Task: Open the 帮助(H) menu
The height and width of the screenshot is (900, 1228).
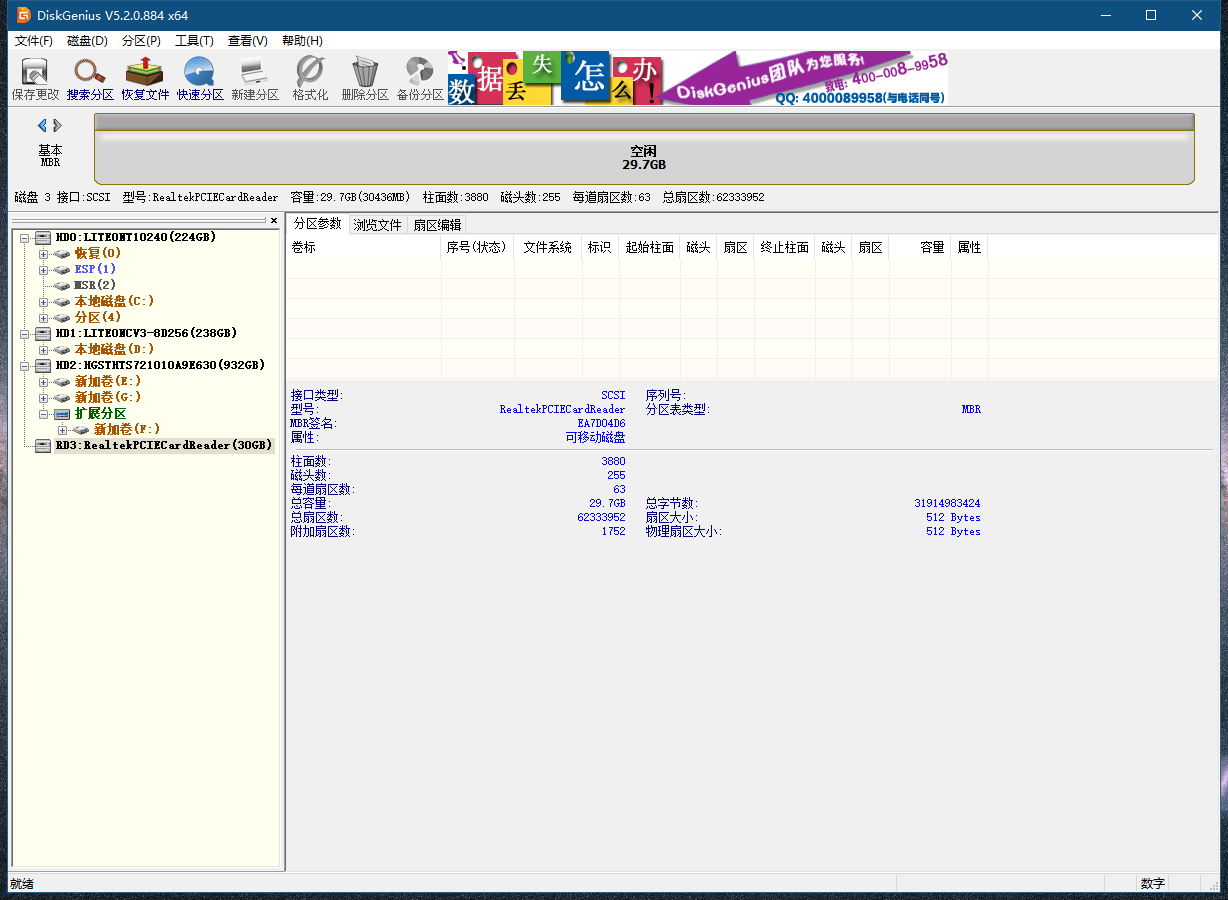Action: coord(302,41)
